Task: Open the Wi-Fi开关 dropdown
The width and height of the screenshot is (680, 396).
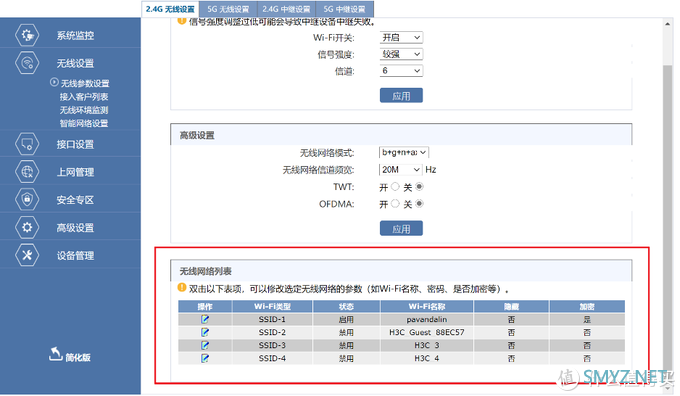Action: coord(401,38)
